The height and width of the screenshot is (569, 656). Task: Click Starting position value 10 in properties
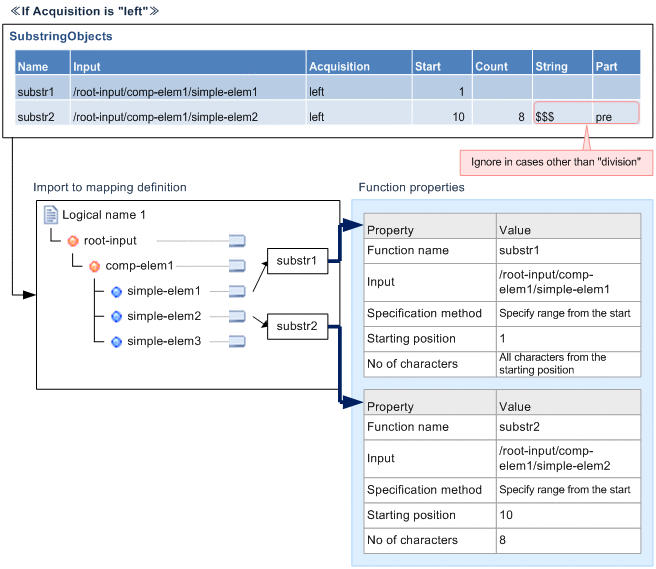coord(568,515)
